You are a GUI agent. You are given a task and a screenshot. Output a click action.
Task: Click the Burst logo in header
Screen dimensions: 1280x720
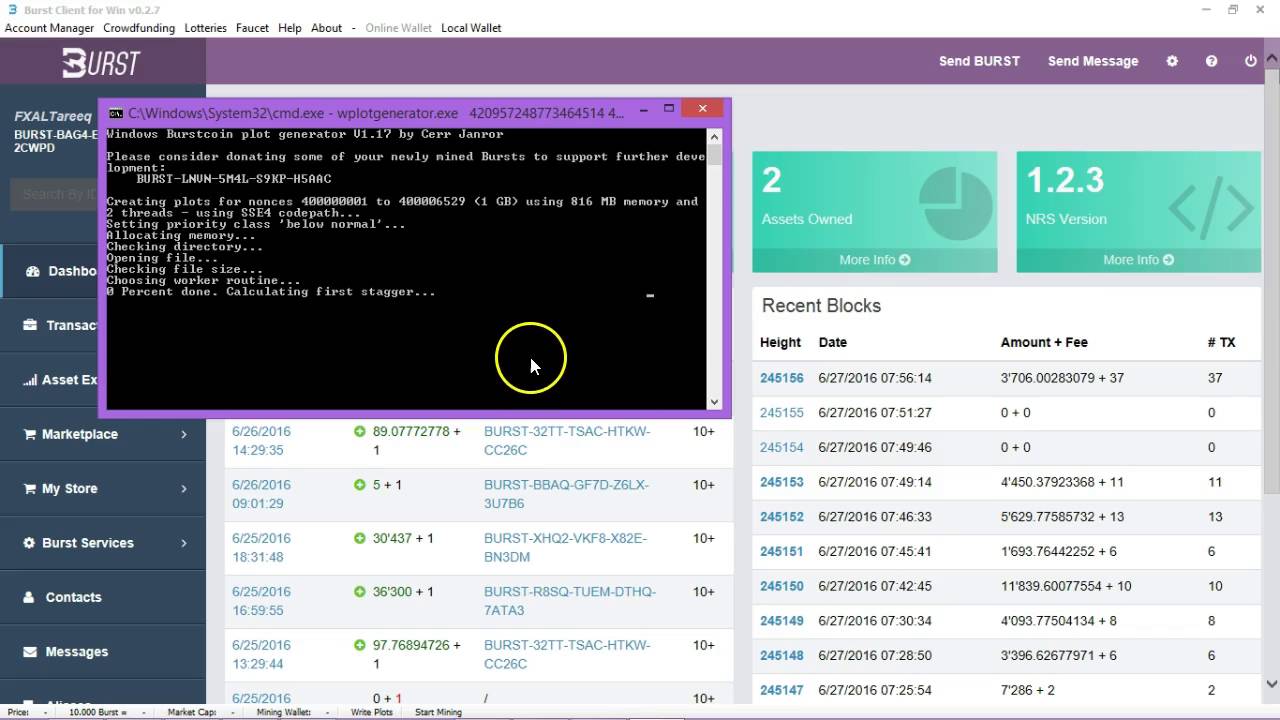[x=101, y=63]
